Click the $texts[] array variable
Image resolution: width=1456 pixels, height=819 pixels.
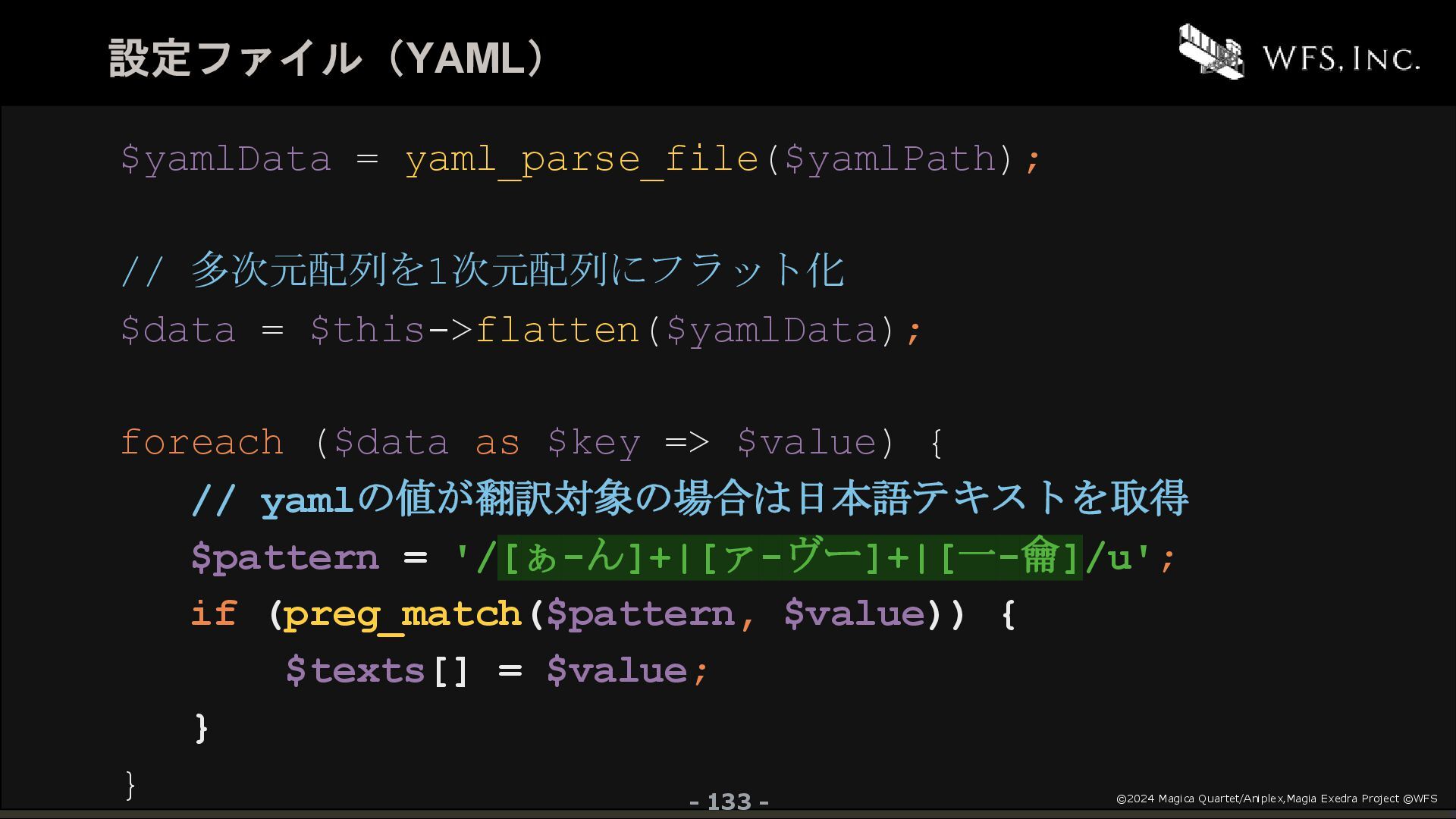tap(377, 671)
